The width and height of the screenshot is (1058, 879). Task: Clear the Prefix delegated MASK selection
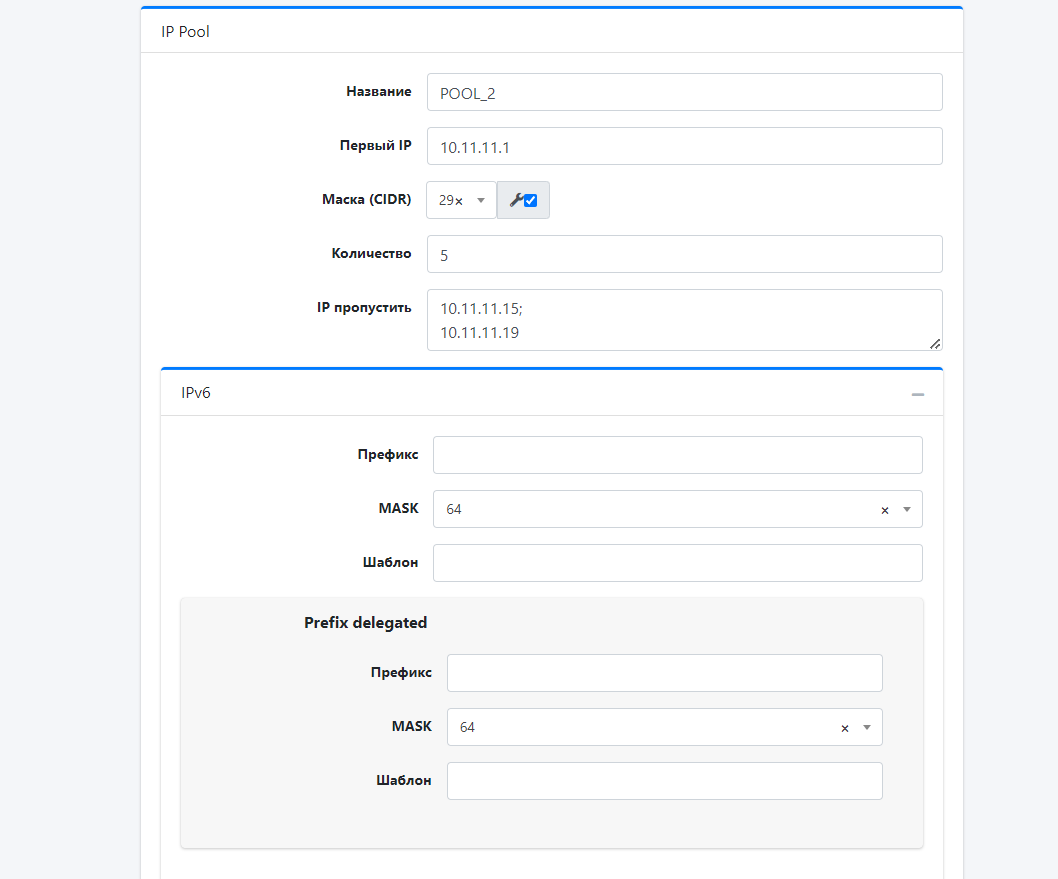(x=844, y=728)
